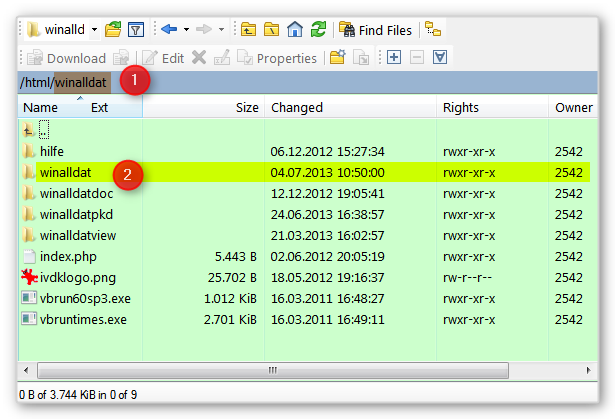Refresh the directory listing
This screenshot has width=615, height=419.
click(x=317, y=29)
